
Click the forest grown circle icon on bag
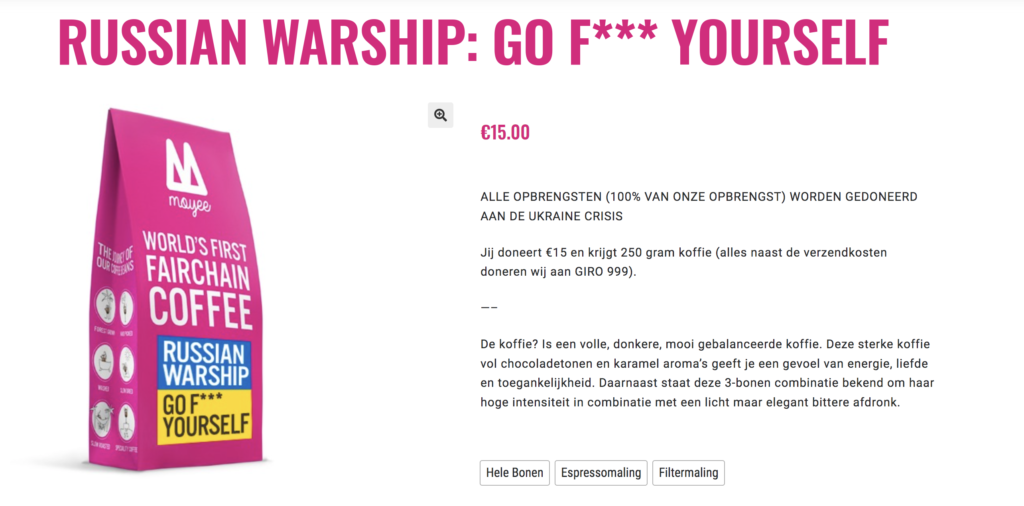coord(105,303)
